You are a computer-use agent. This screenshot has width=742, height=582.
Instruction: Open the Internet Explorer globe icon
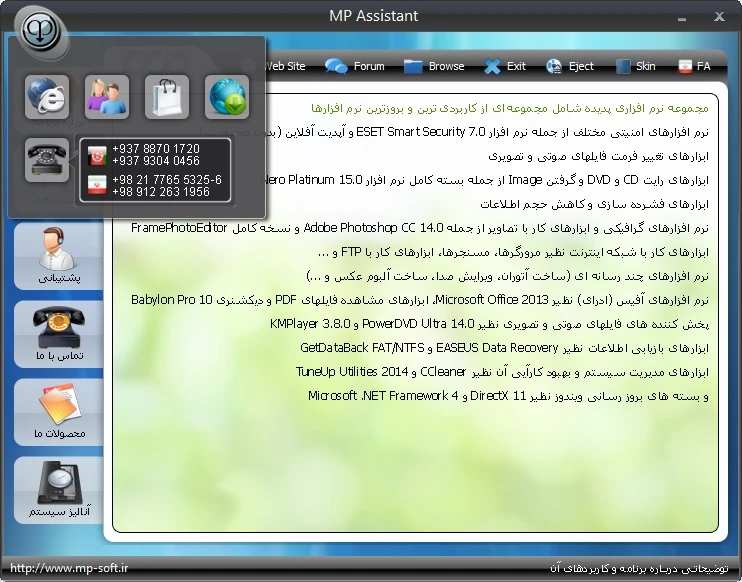[x=47, y=97]
